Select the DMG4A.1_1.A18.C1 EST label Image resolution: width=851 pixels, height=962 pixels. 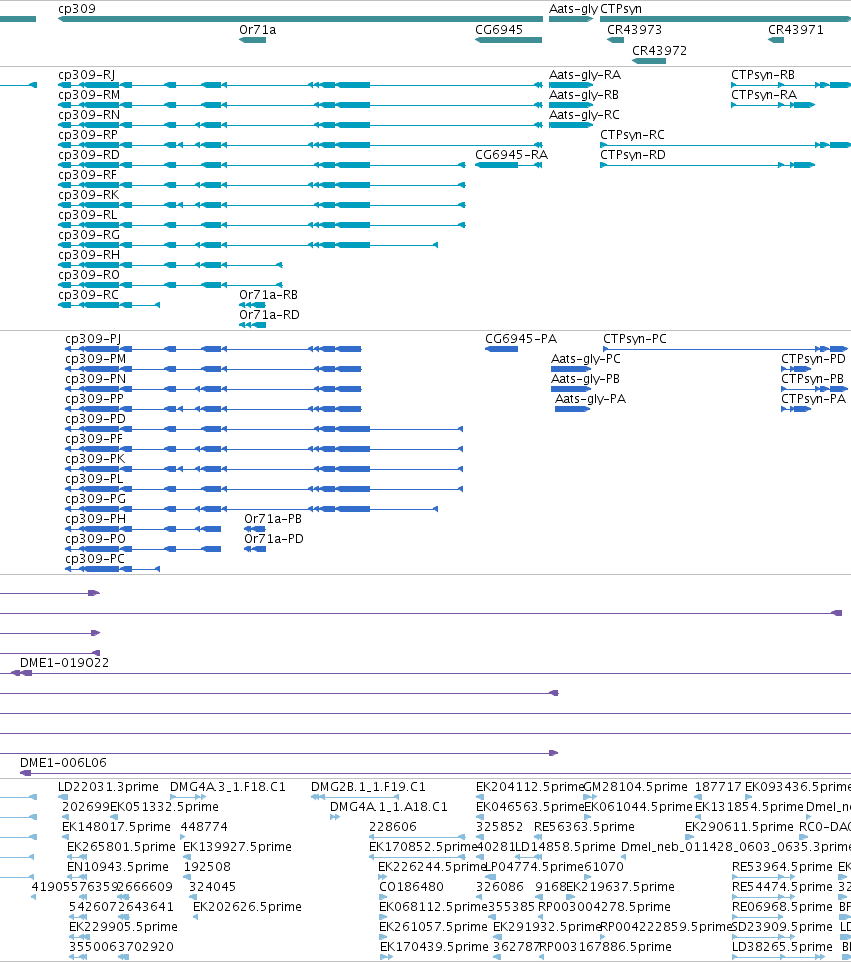pos(389,807)
